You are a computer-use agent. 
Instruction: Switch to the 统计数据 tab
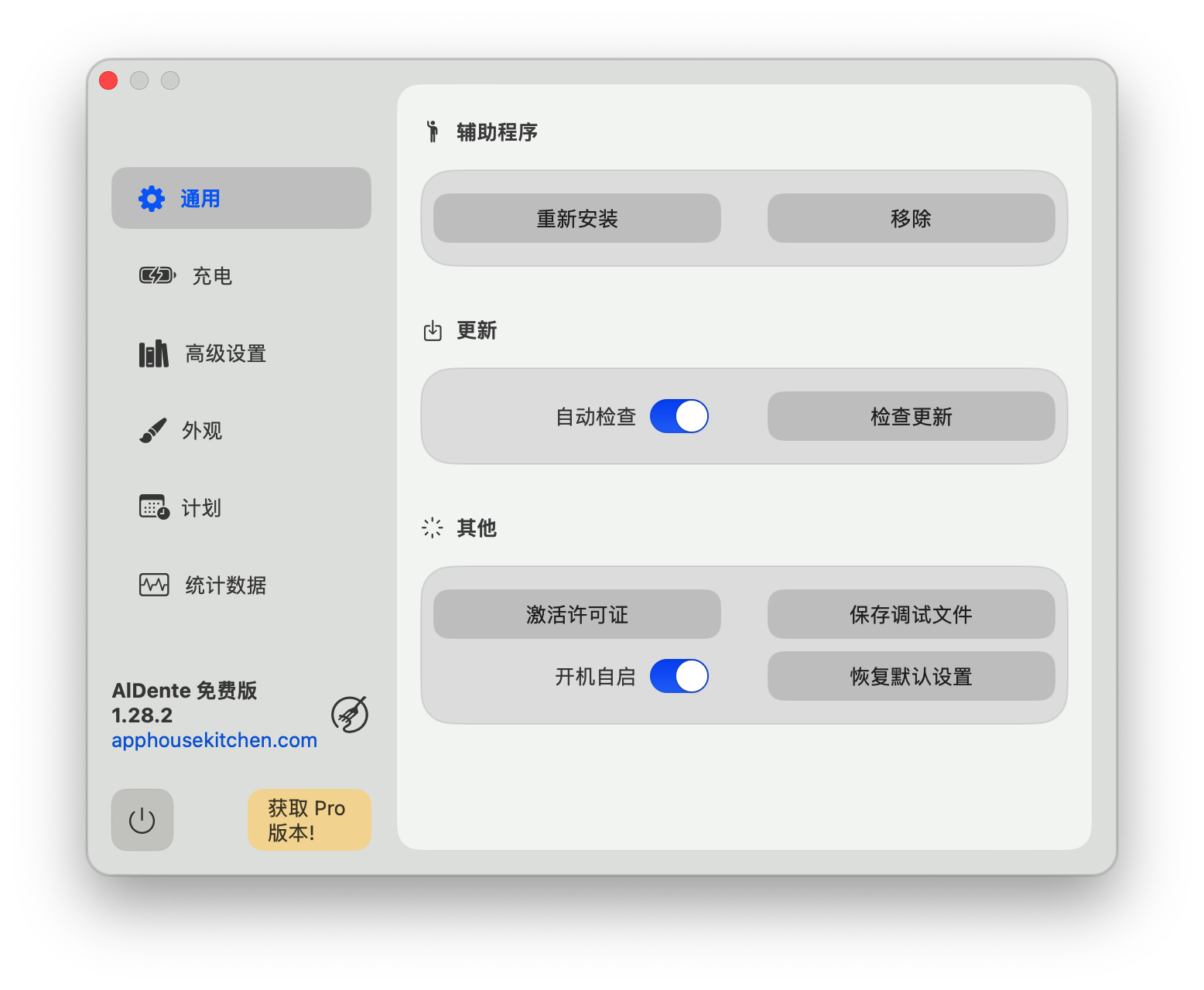(x=224, y=585)
